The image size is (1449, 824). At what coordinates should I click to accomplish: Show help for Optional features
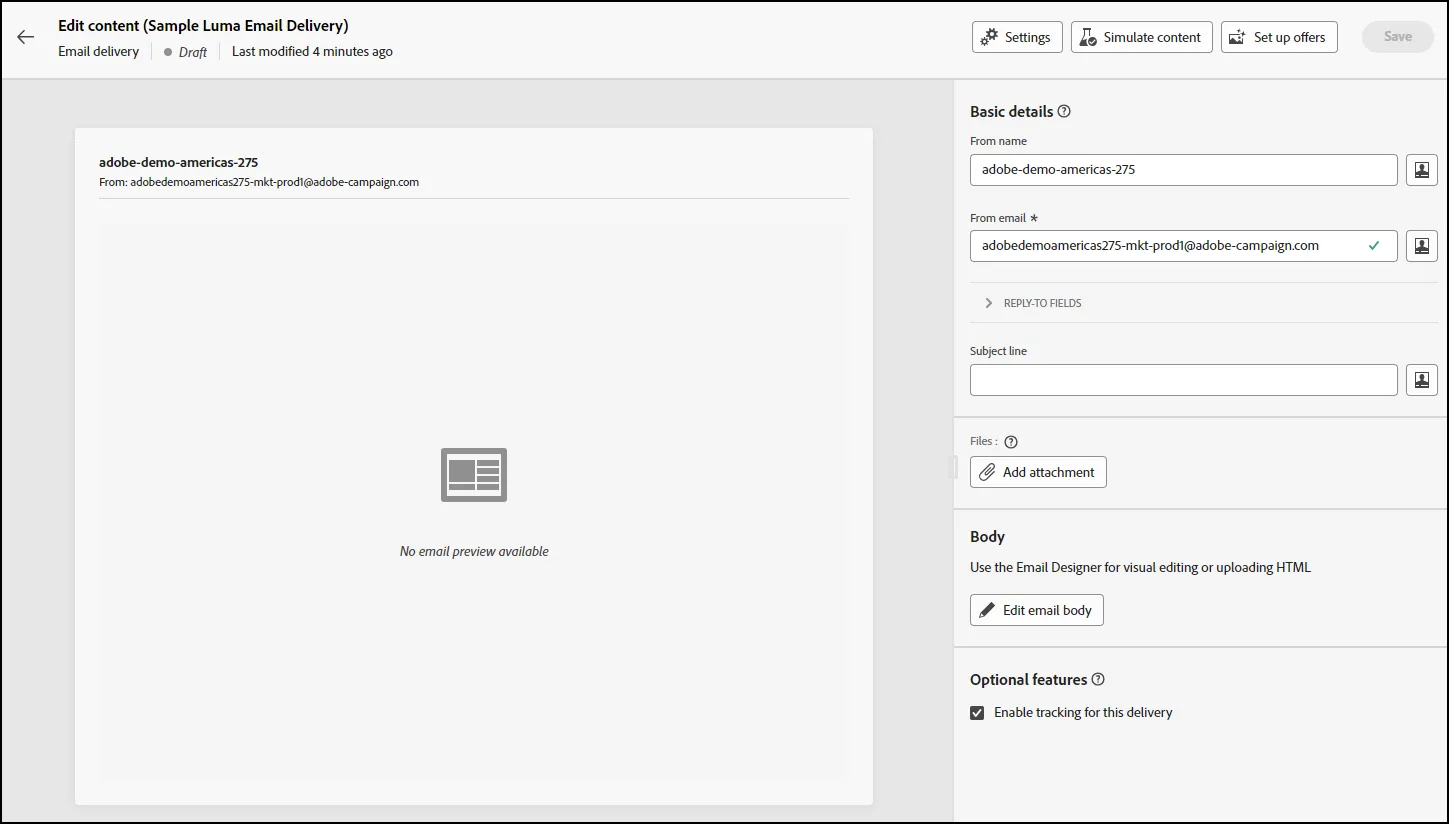(x=1098, y=680)
